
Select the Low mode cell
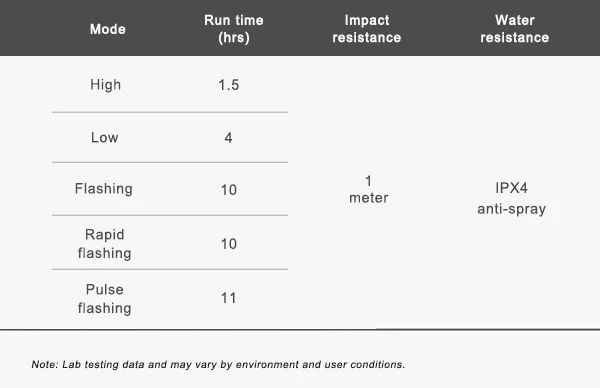coord(104,137)
